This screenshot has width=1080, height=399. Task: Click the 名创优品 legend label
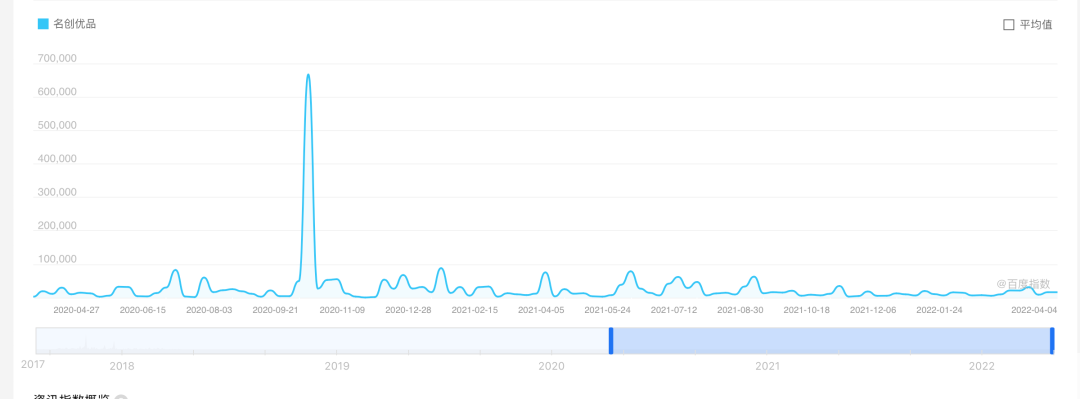pyautogui.click(x=74, y=24)
